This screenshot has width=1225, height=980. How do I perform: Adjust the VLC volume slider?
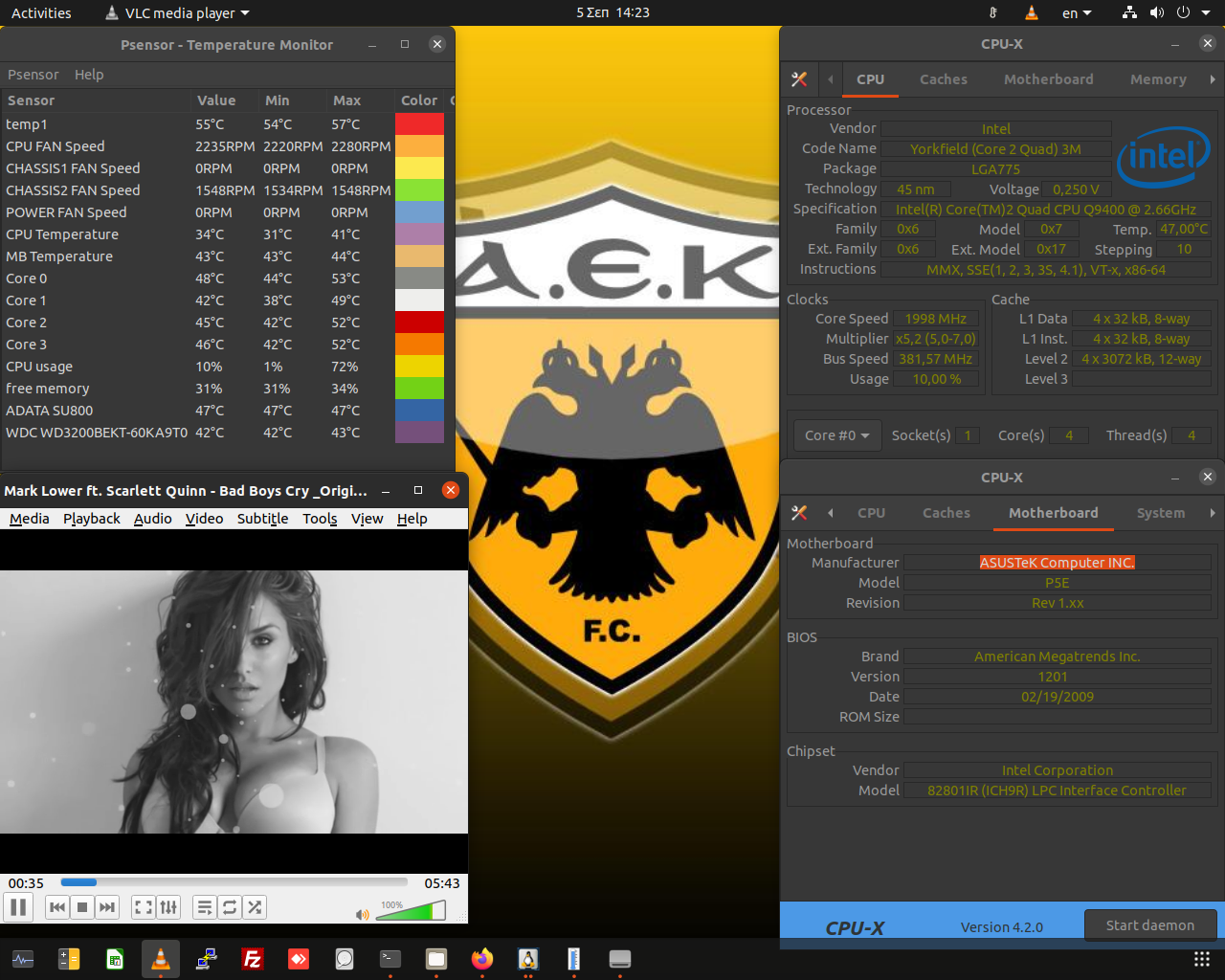(411, 911)
